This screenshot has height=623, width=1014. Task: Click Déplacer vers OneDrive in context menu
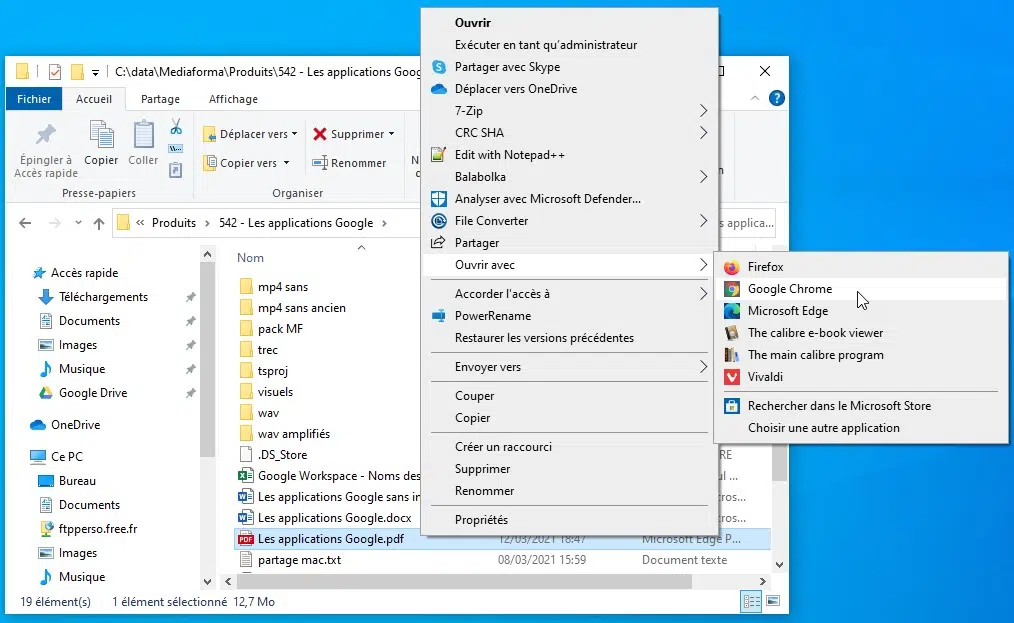pyautogui.click(x=515, y=89)
